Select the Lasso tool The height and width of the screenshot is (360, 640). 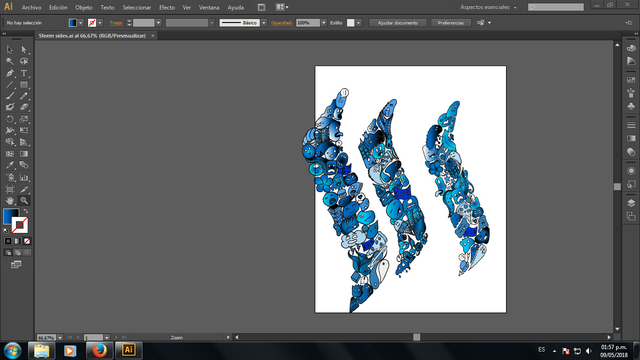24,61
